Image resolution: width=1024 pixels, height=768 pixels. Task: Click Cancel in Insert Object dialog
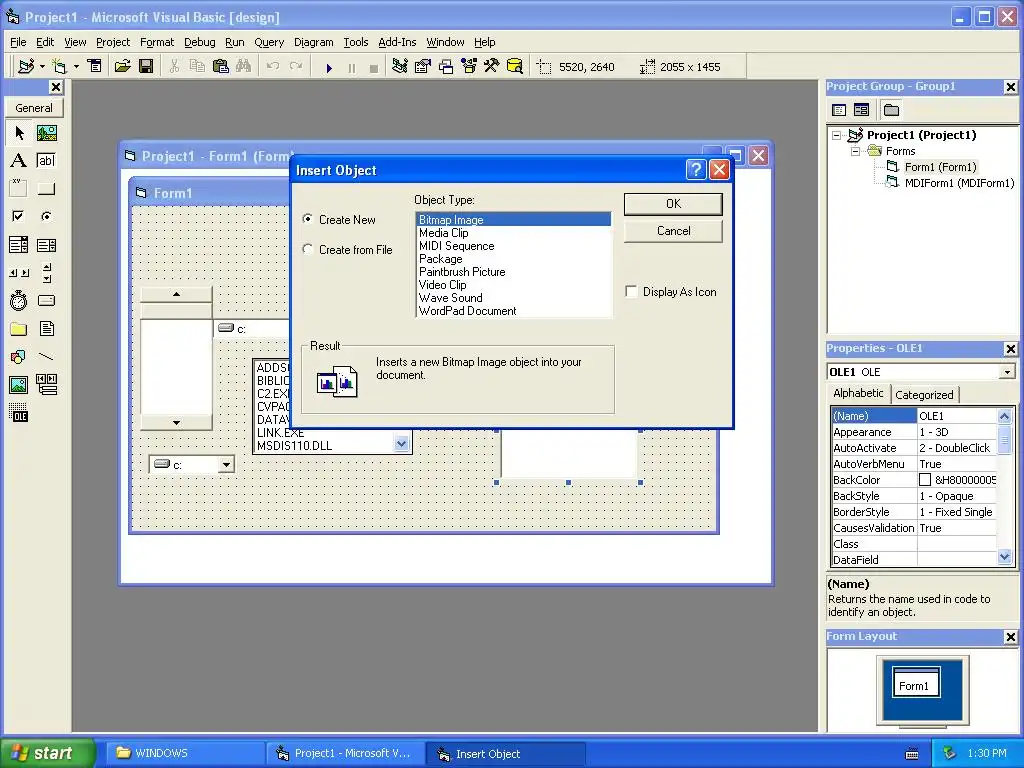[x=673, y=231]
